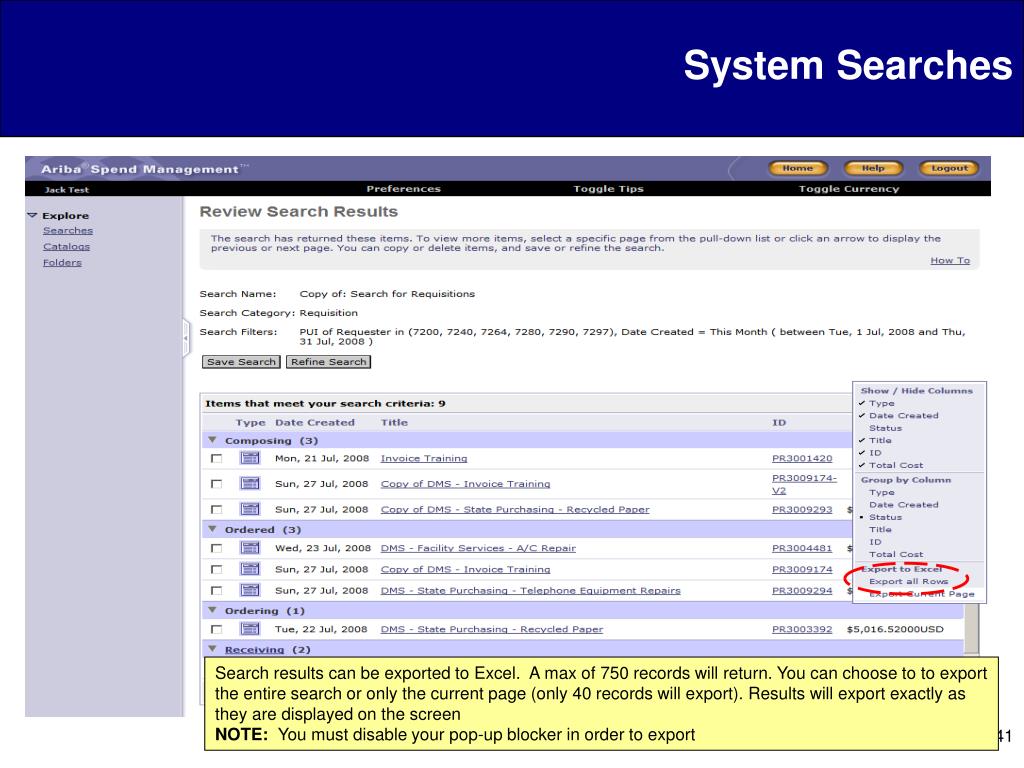This screenshot has height=768, width=1024.
Task: Click document icon for PR3003392 row
Action: (249, 629)
